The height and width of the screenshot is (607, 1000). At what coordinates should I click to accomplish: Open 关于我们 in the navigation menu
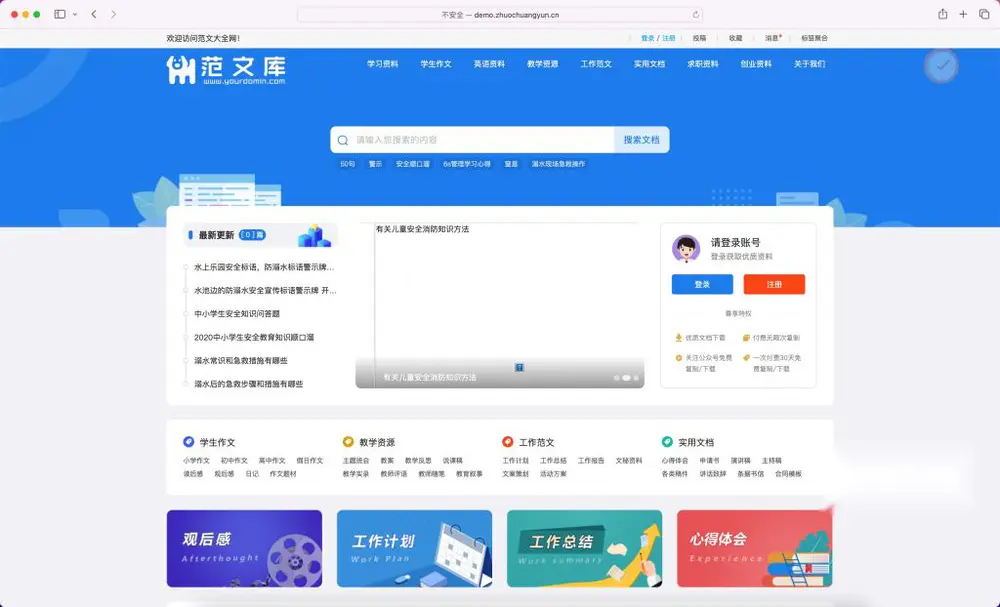(x=809, y=64)
